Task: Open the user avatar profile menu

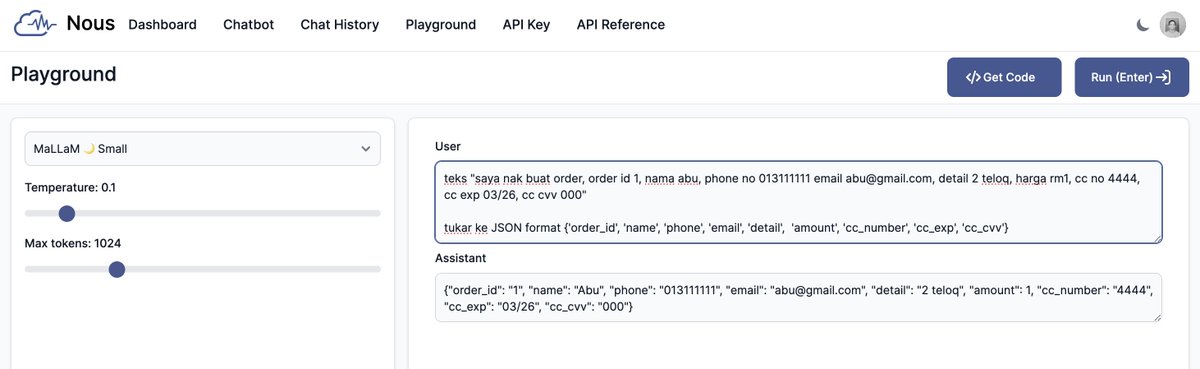Action: point(1172,25)
